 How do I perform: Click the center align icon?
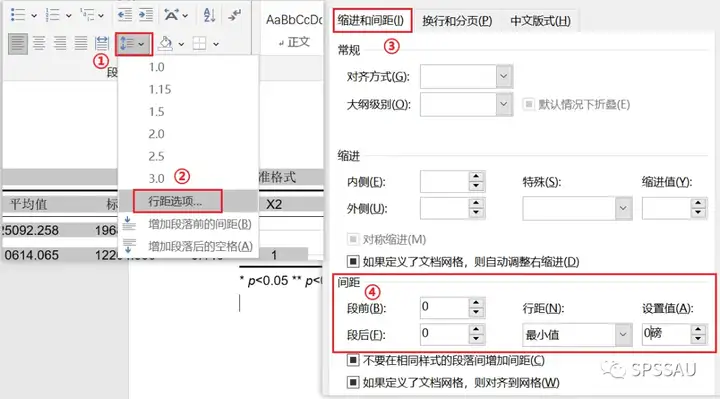click(x=39, y=43)
